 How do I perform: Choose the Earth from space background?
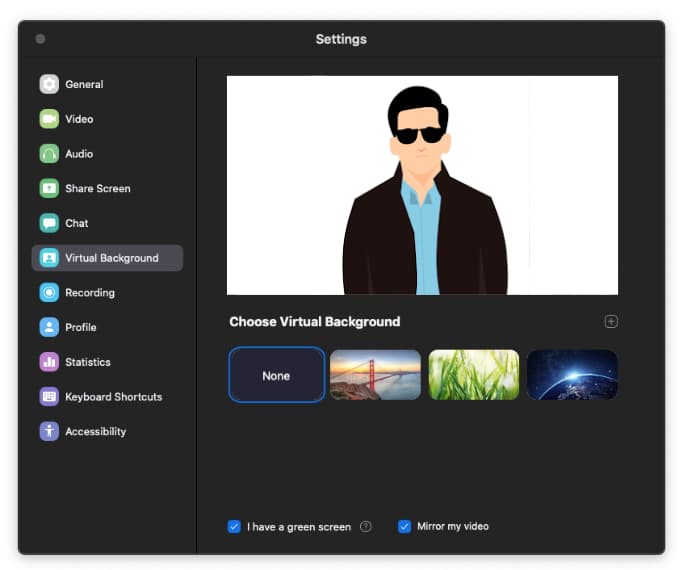[x=572, y=374]
